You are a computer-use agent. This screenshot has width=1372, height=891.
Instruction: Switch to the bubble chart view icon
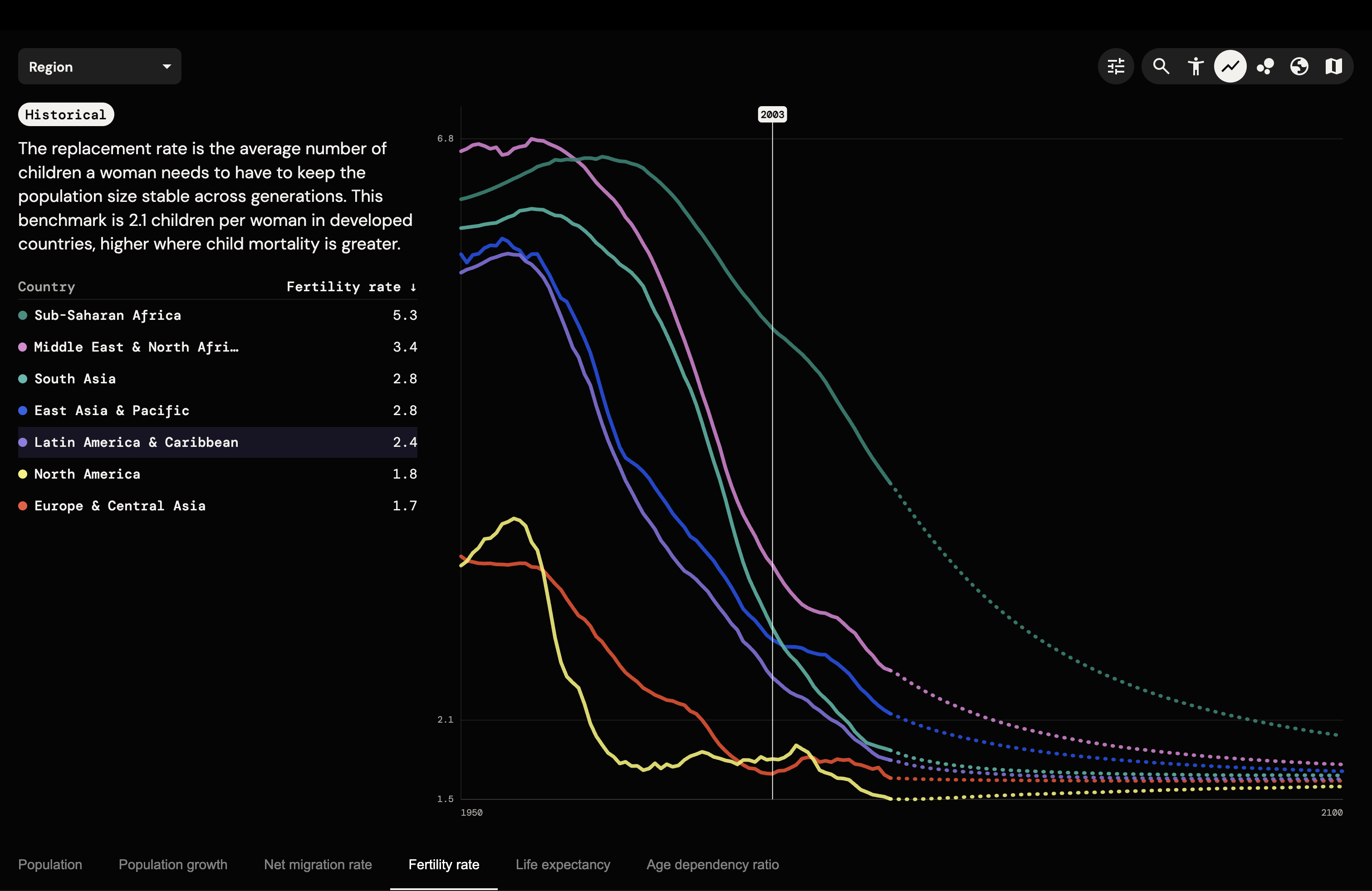[x=1265, y=67]
